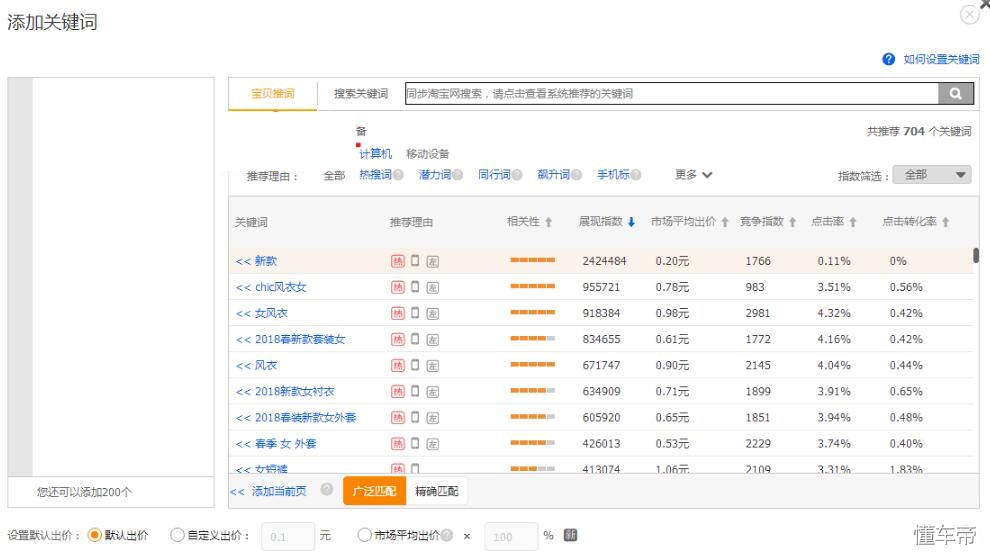990x554 pixels.
Task: Click the hot icon in 春季 女 外套 row
Action: (398, 443)
